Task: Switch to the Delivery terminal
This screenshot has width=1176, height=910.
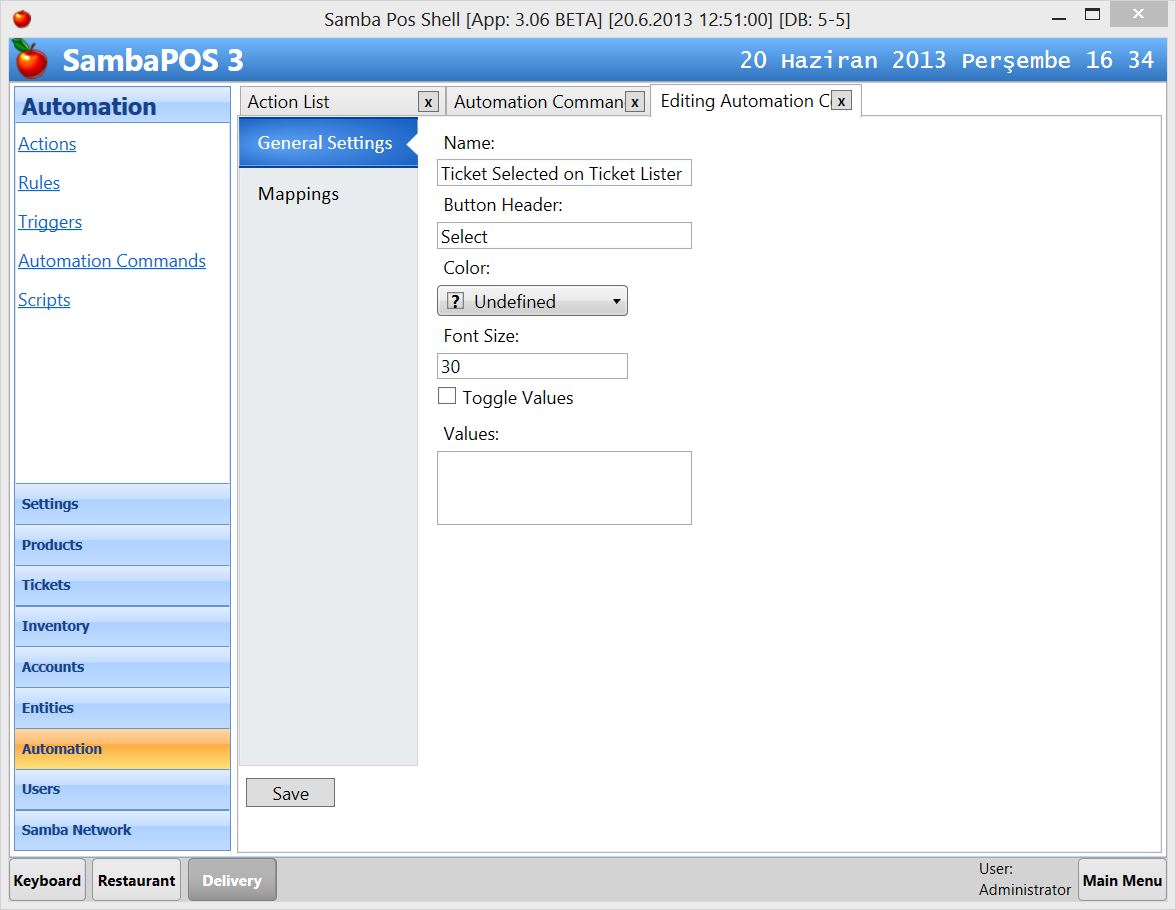Action: pos(232,880)
